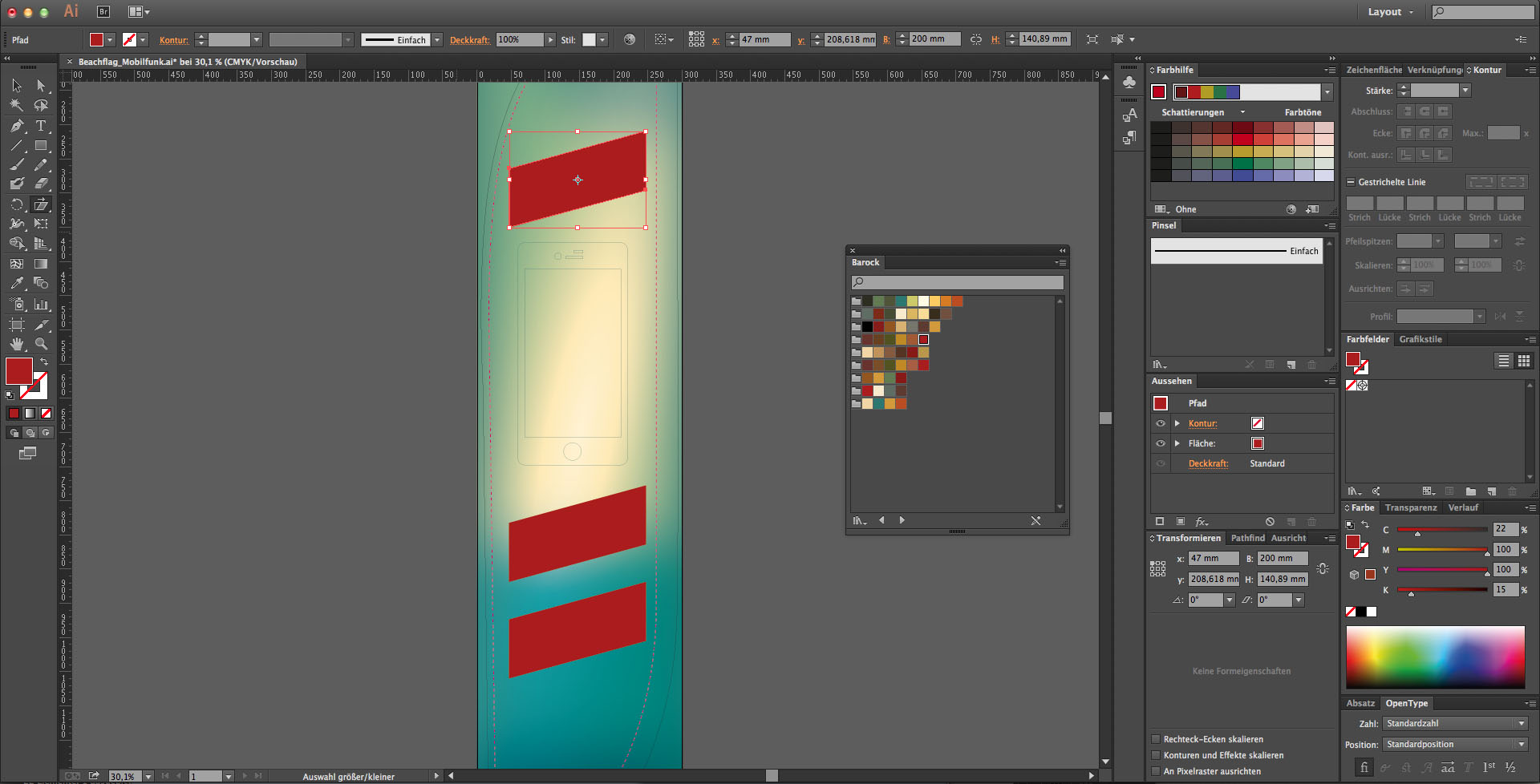
Task: Select the Type tool
Action: coord(41,126)
